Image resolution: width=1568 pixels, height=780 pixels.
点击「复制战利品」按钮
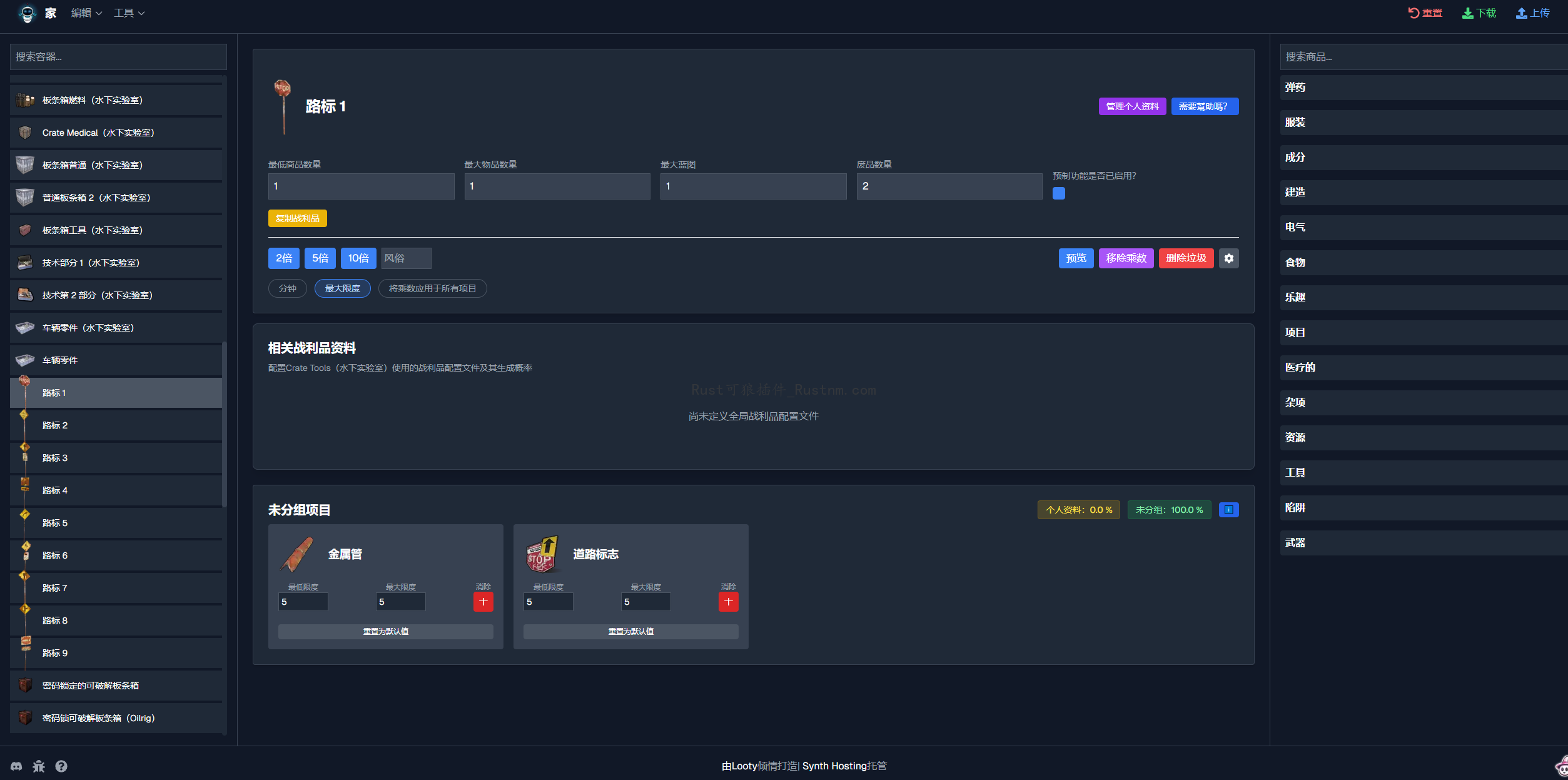point(297,218)
